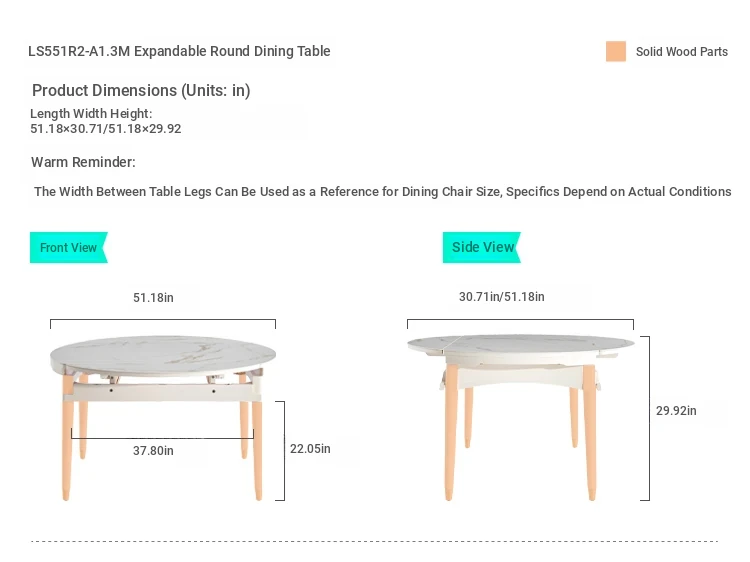Click the Length Width Height label
The height and width of the screenshot is (562, 750).
tap(91, 113)
